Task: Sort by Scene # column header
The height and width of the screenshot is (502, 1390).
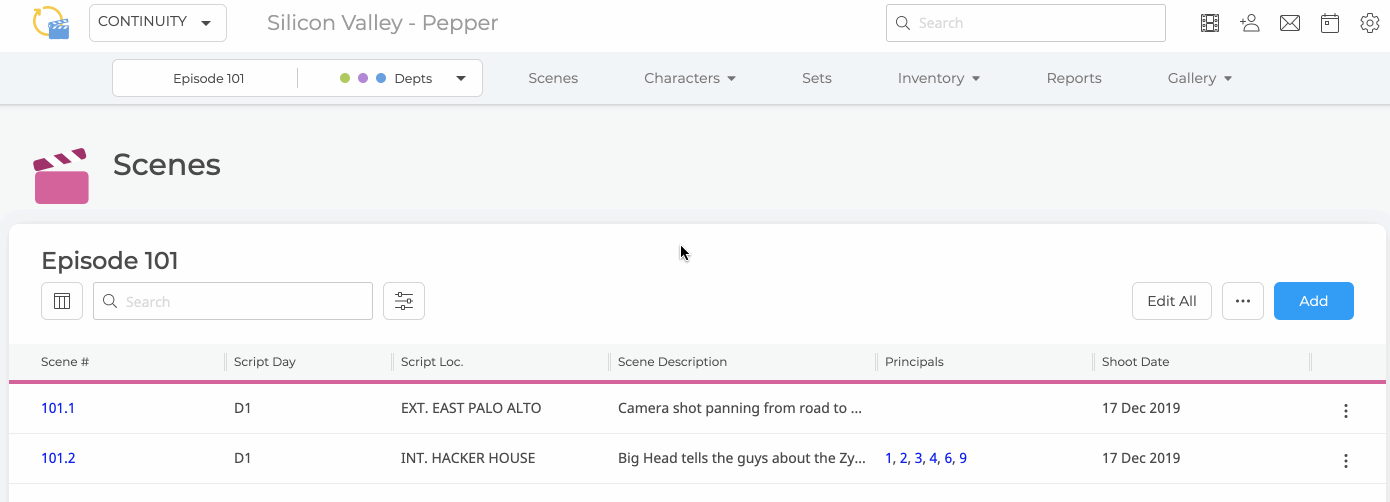Action: click(x=65, y=362)
